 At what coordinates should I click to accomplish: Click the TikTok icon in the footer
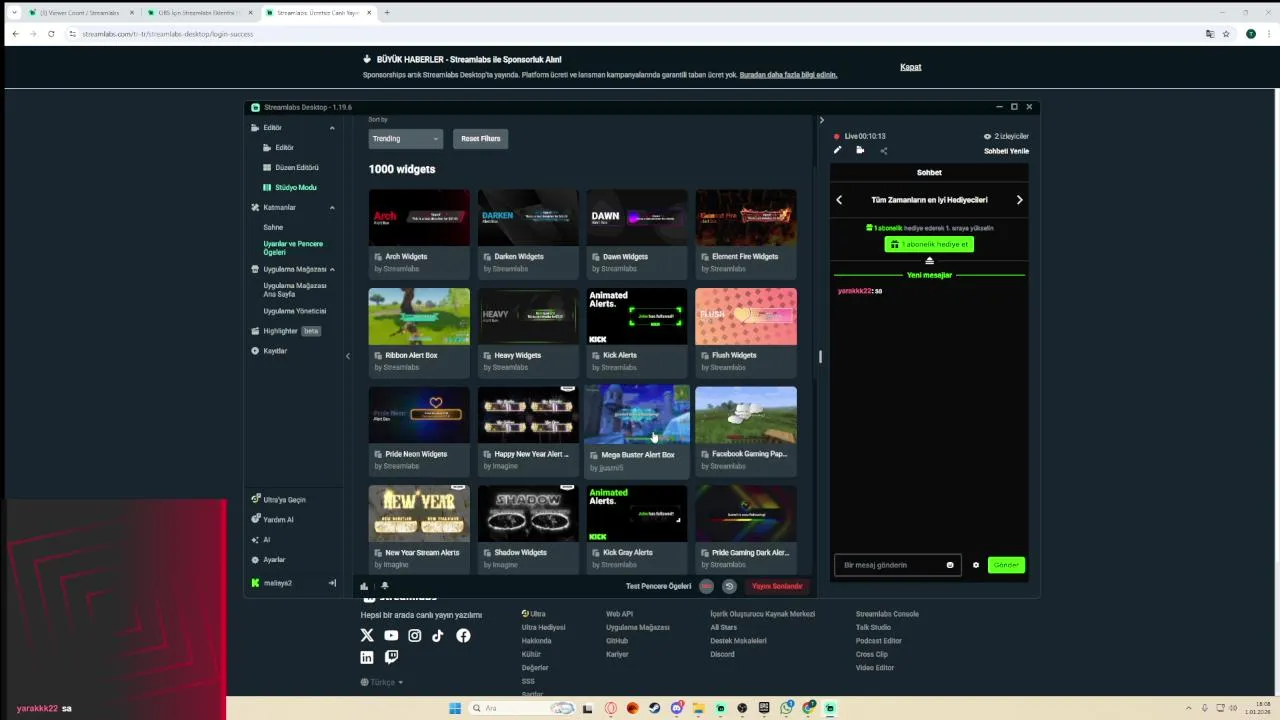438,635
